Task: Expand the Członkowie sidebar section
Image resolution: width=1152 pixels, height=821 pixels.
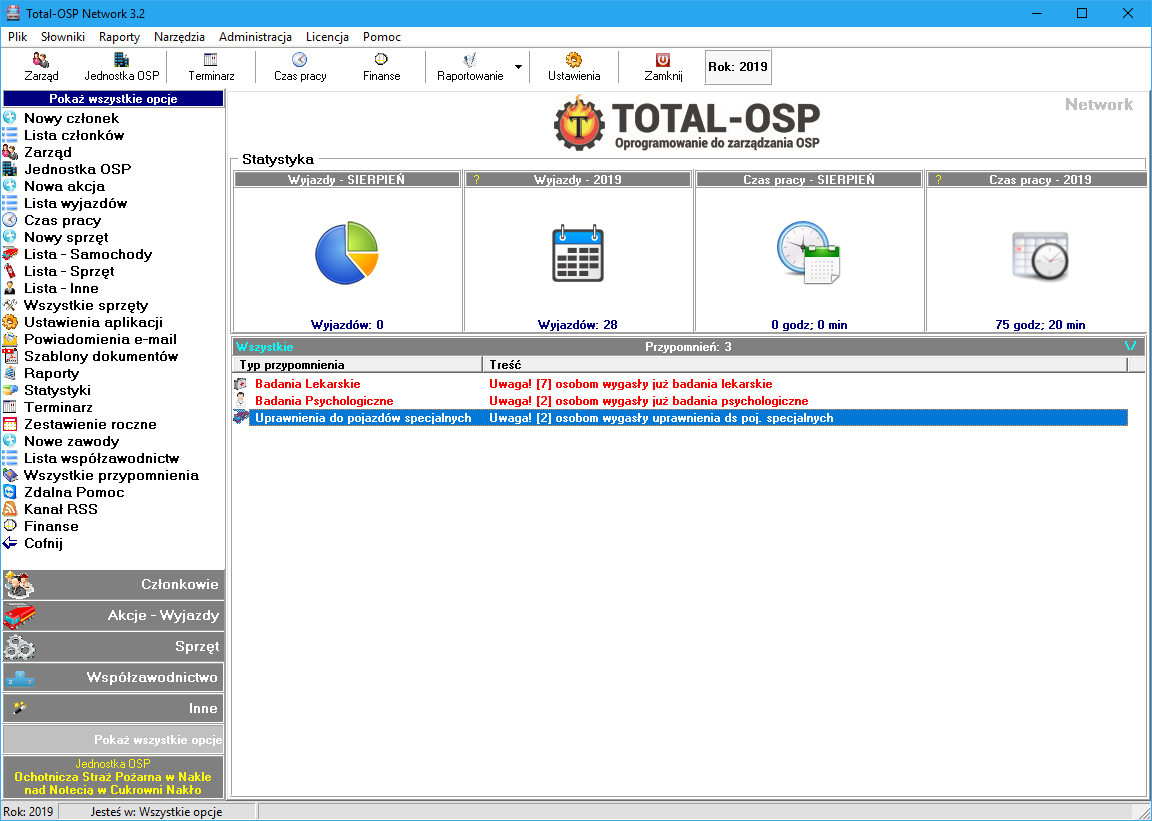Action: [113, 585]
